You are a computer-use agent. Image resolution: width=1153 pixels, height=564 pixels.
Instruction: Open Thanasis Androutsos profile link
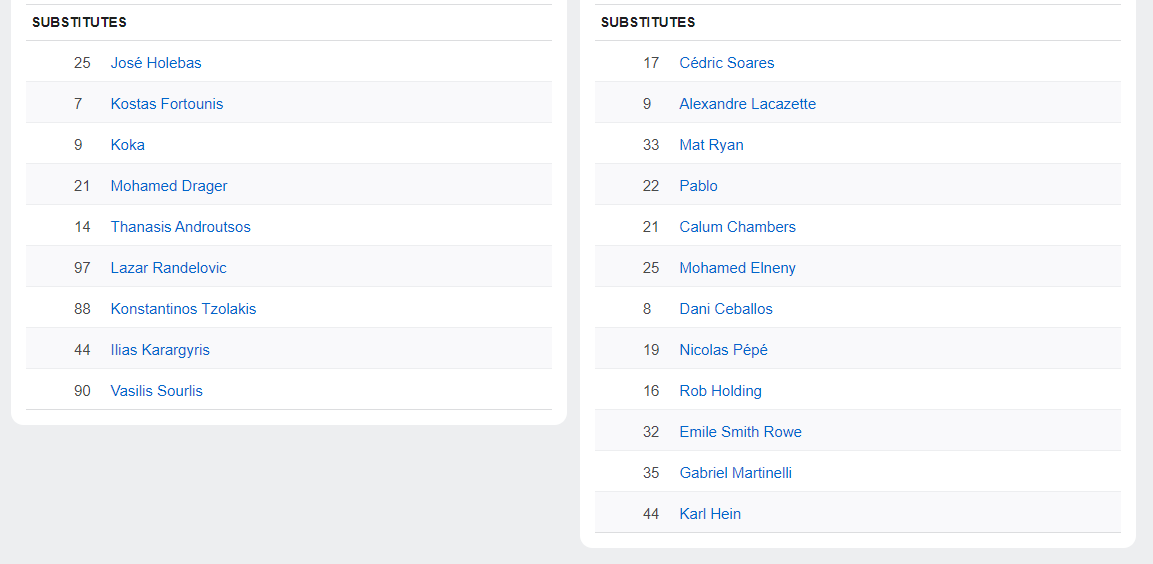tap(181, 227)
